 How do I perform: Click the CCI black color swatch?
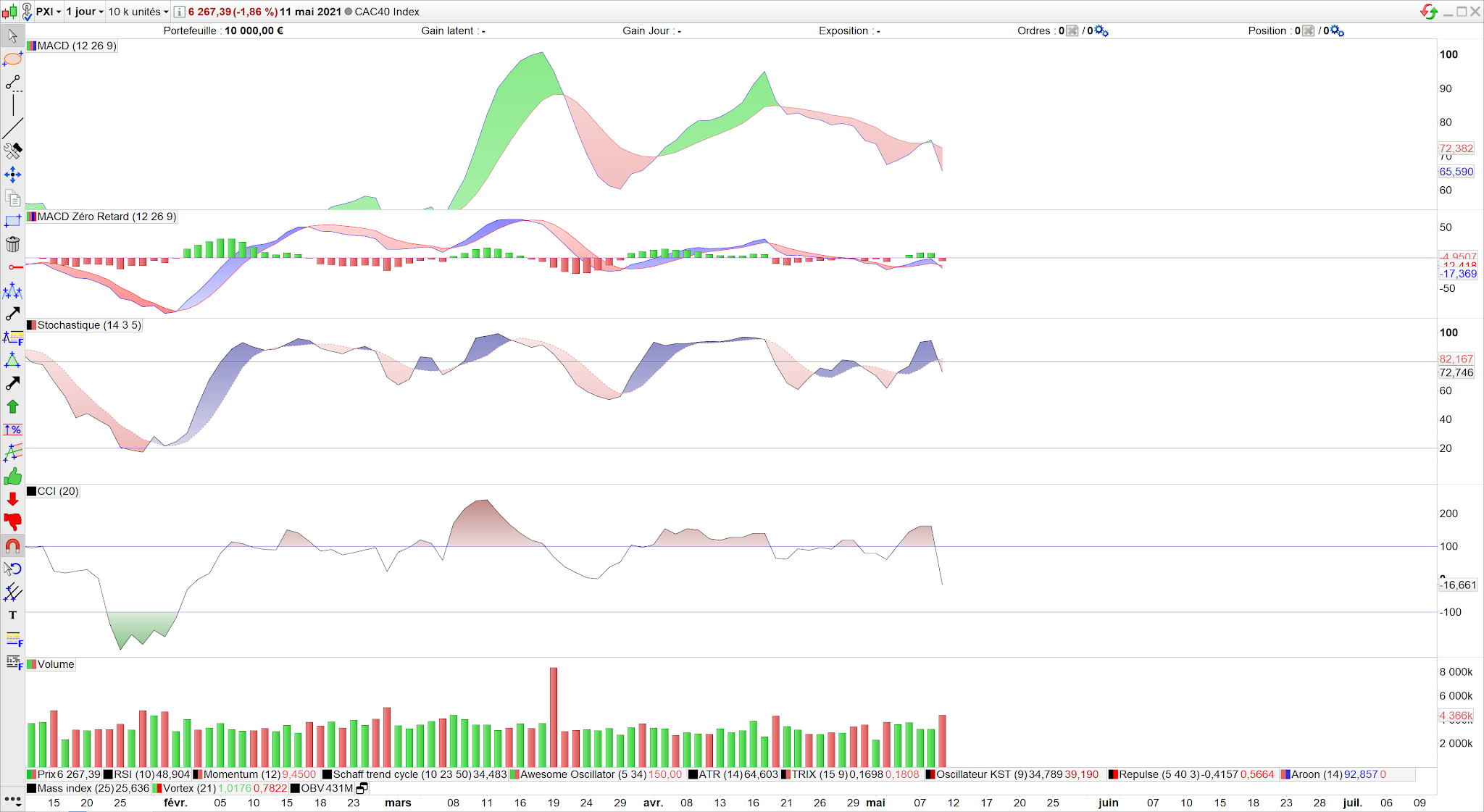tap(31, 491)
